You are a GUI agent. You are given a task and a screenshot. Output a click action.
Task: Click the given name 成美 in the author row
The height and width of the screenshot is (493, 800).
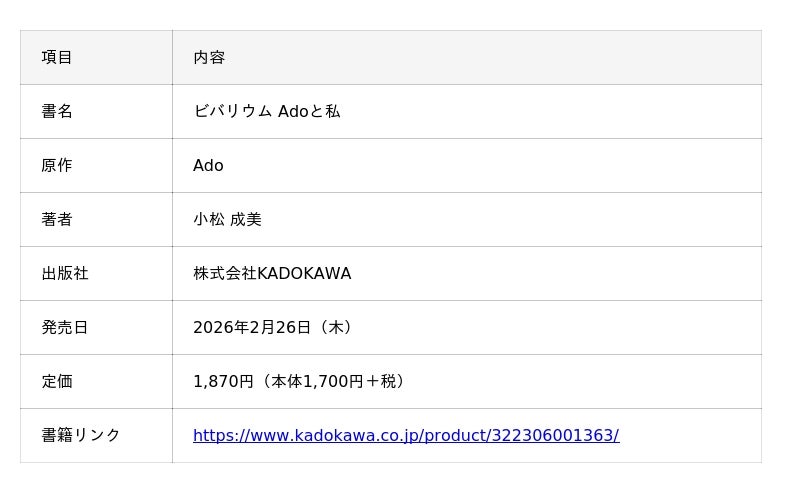(246, 220)
